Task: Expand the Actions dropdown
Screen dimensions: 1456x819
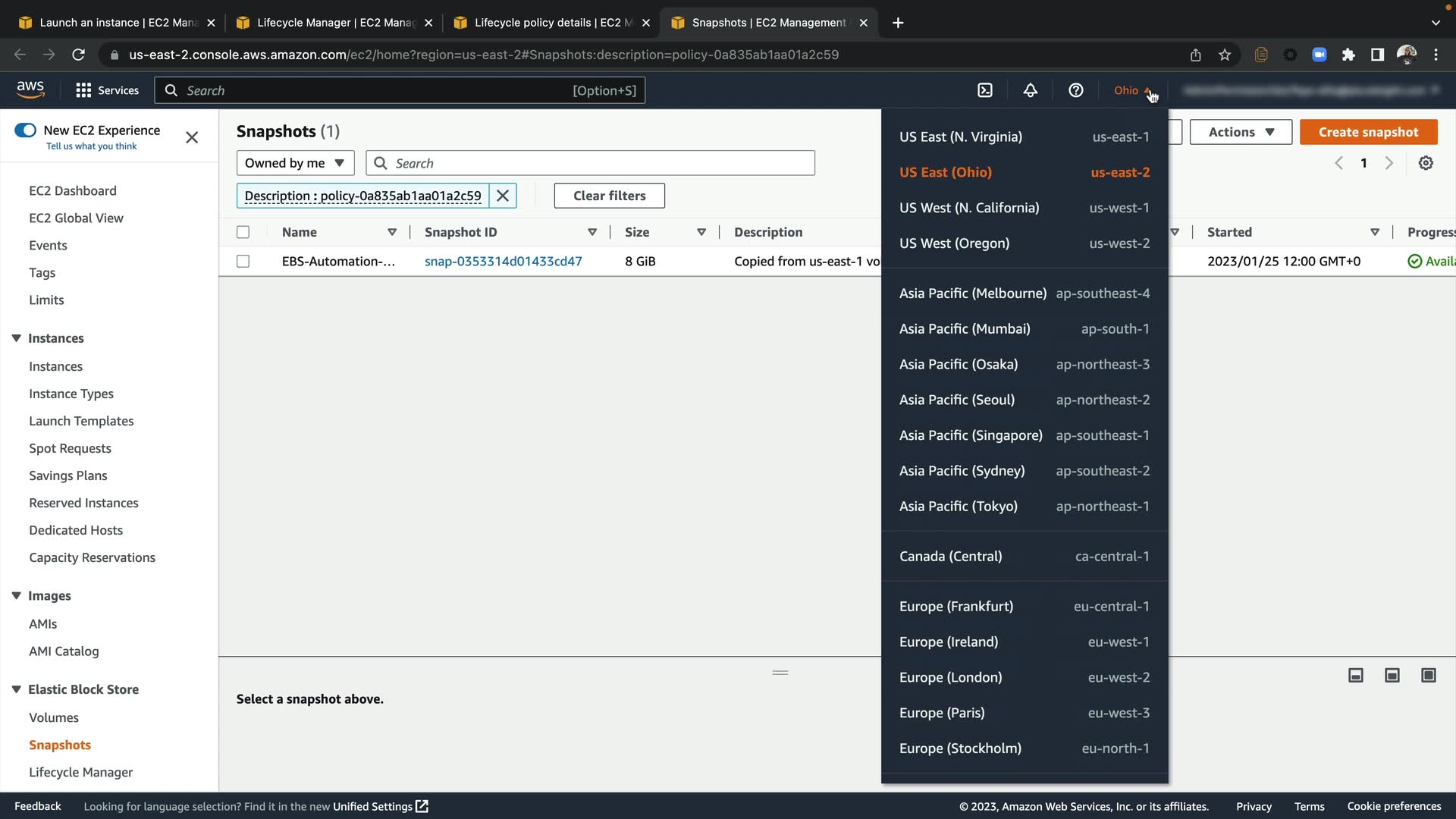Action: pos(1241,132)
